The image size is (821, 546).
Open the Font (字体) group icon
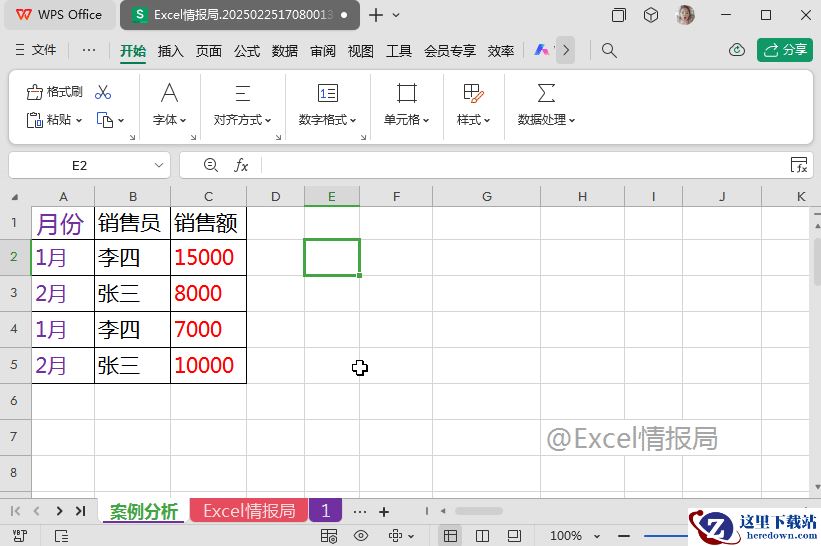point(169,93)
